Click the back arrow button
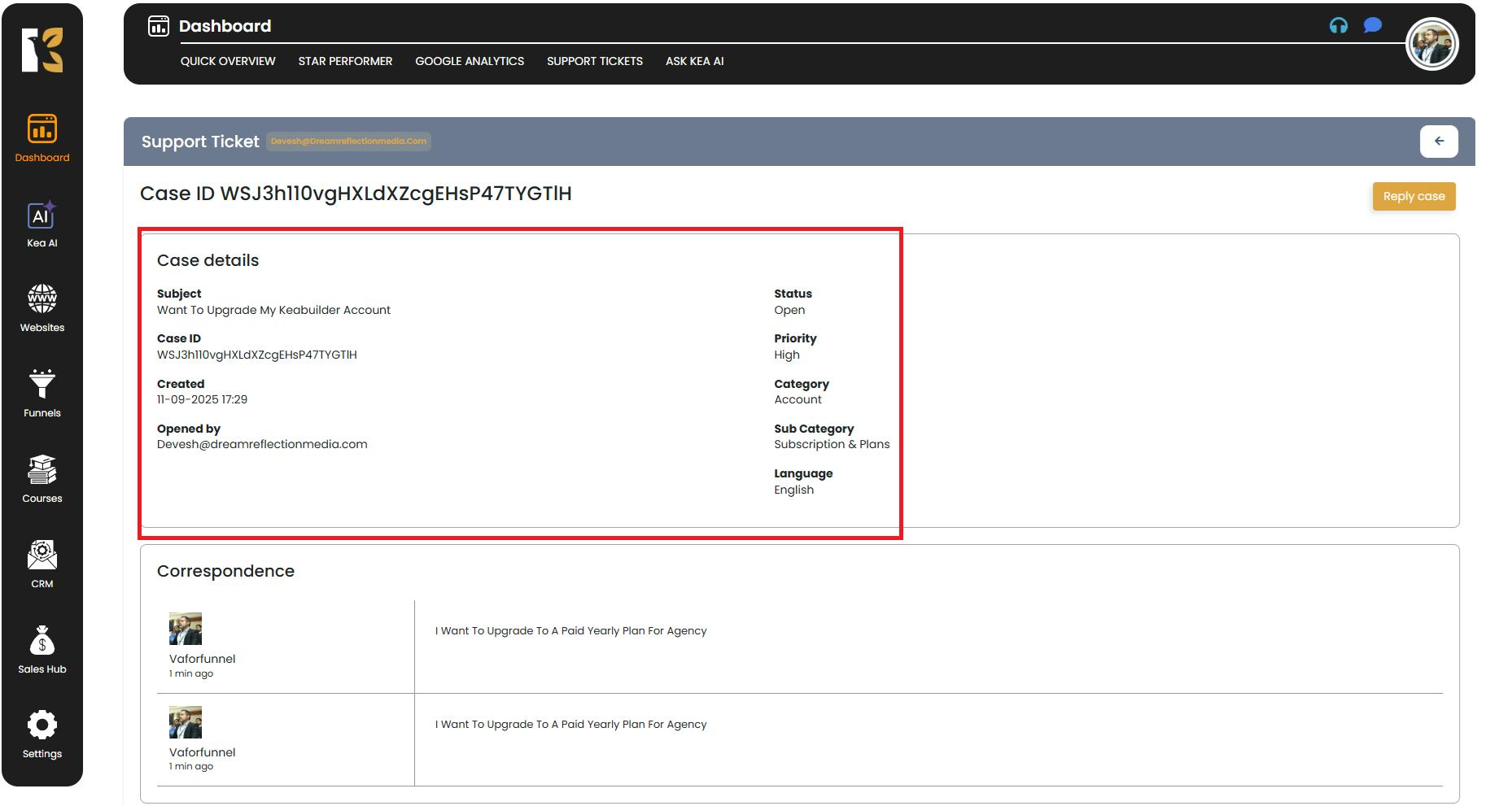 pyautogui.click(x=1439, y=142)
